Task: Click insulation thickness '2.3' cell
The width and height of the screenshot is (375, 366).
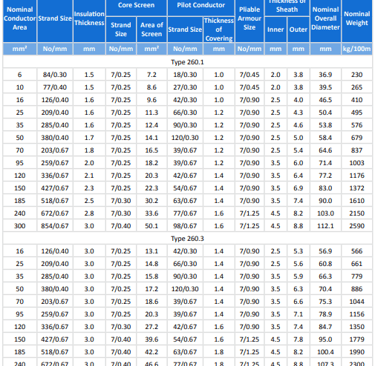Action: 89,188
